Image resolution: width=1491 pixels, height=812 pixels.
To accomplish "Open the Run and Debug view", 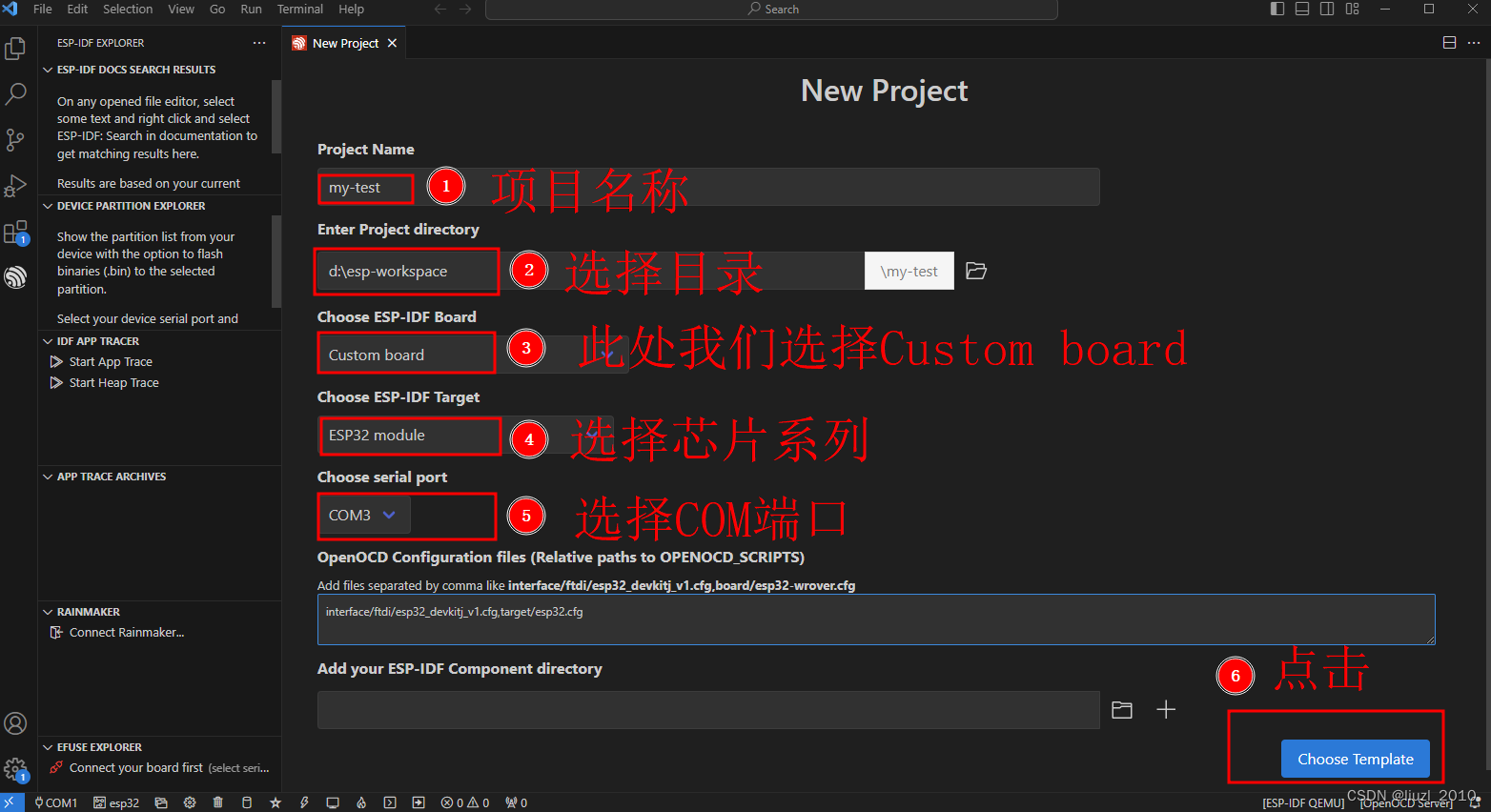I will [x=15, y=185].
